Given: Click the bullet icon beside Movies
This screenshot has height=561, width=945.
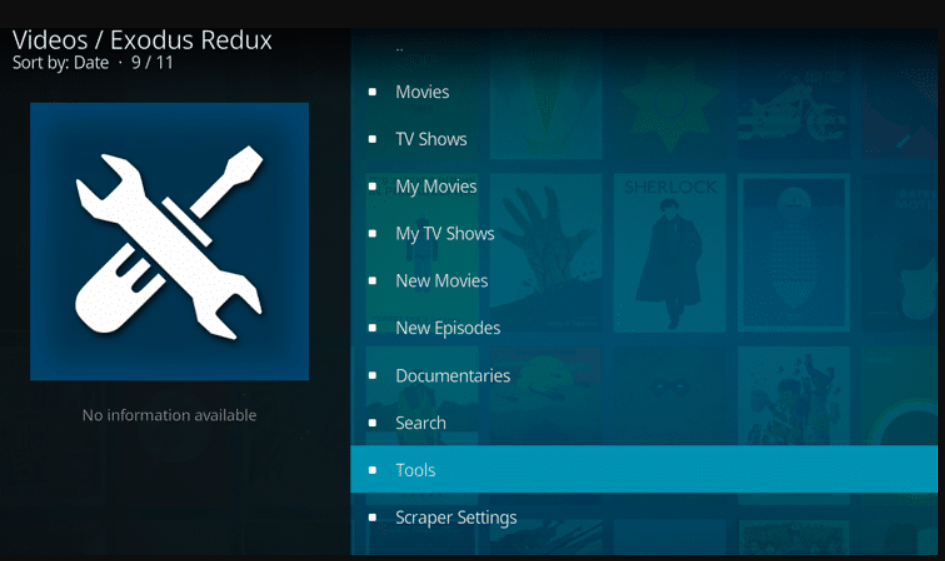Looking at the screenshot, I should [372, 92].
